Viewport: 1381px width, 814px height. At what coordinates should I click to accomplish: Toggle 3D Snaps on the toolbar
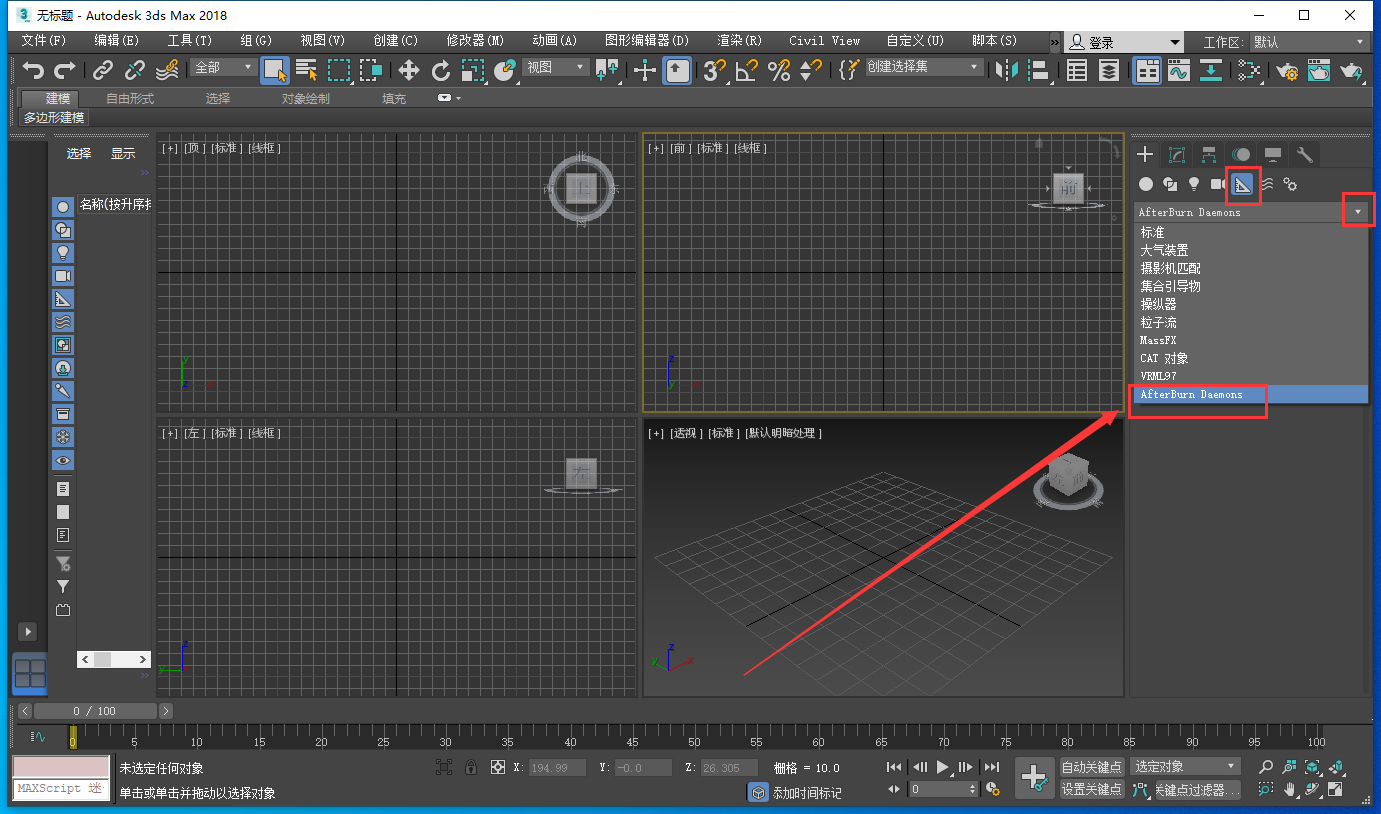tap(714, 70)
